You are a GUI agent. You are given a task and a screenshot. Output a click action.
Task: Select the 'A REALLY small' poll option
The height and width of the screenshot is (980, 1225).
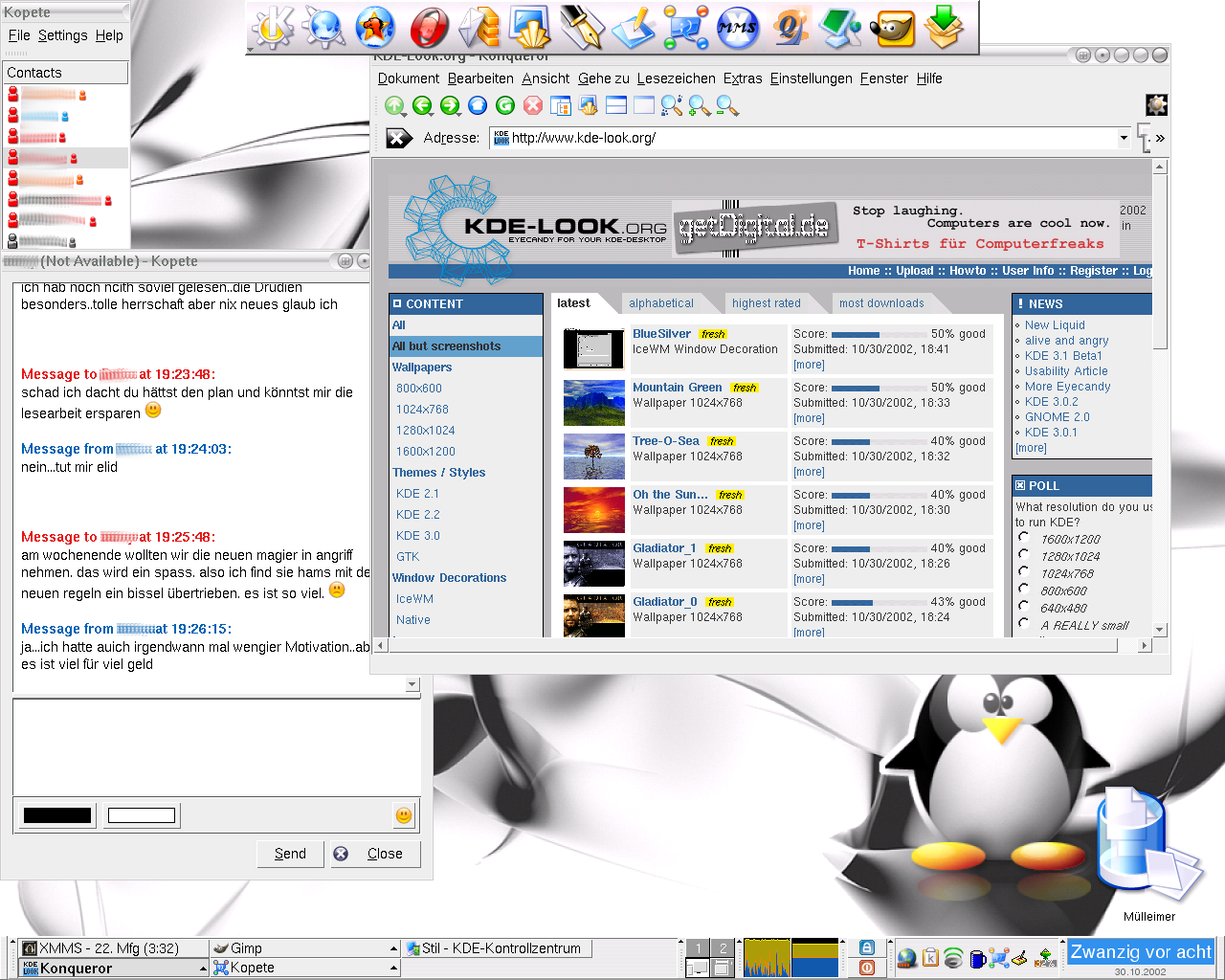pyautogui.click(x=1023, y=624)
